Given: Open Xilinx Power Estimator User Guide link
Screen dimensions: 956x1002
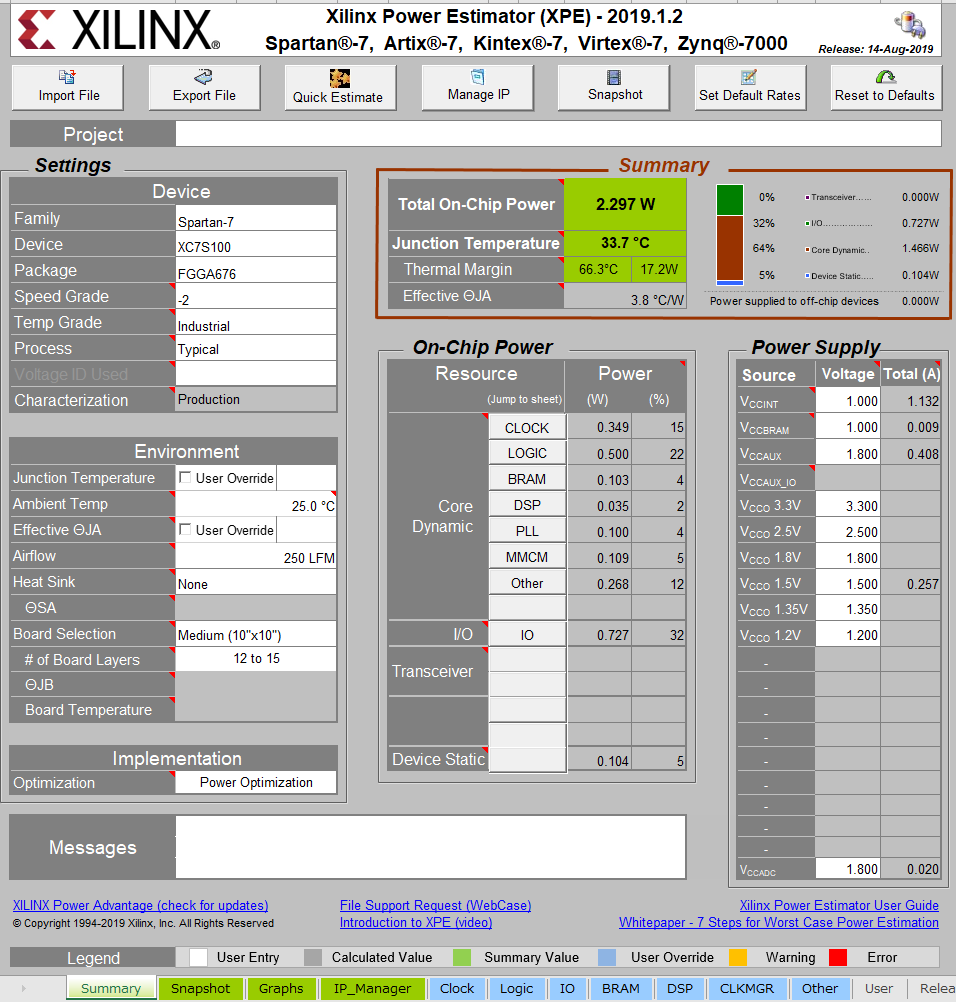Looking at the screenshot, I should click(839, 906).
